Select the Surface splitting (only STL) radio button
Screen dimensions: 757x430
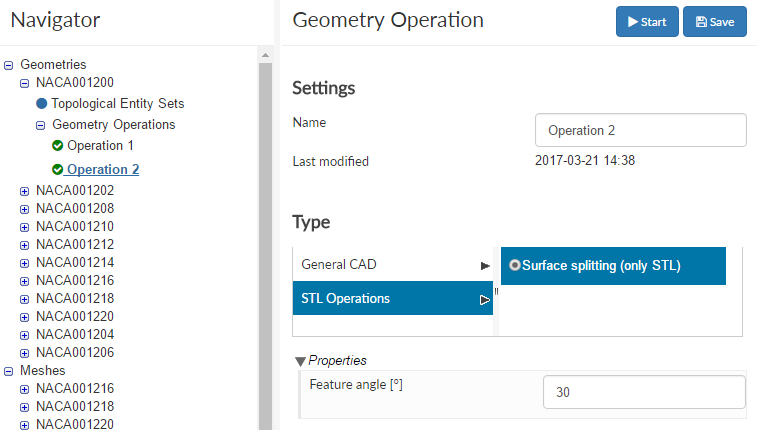pos(515,266)
